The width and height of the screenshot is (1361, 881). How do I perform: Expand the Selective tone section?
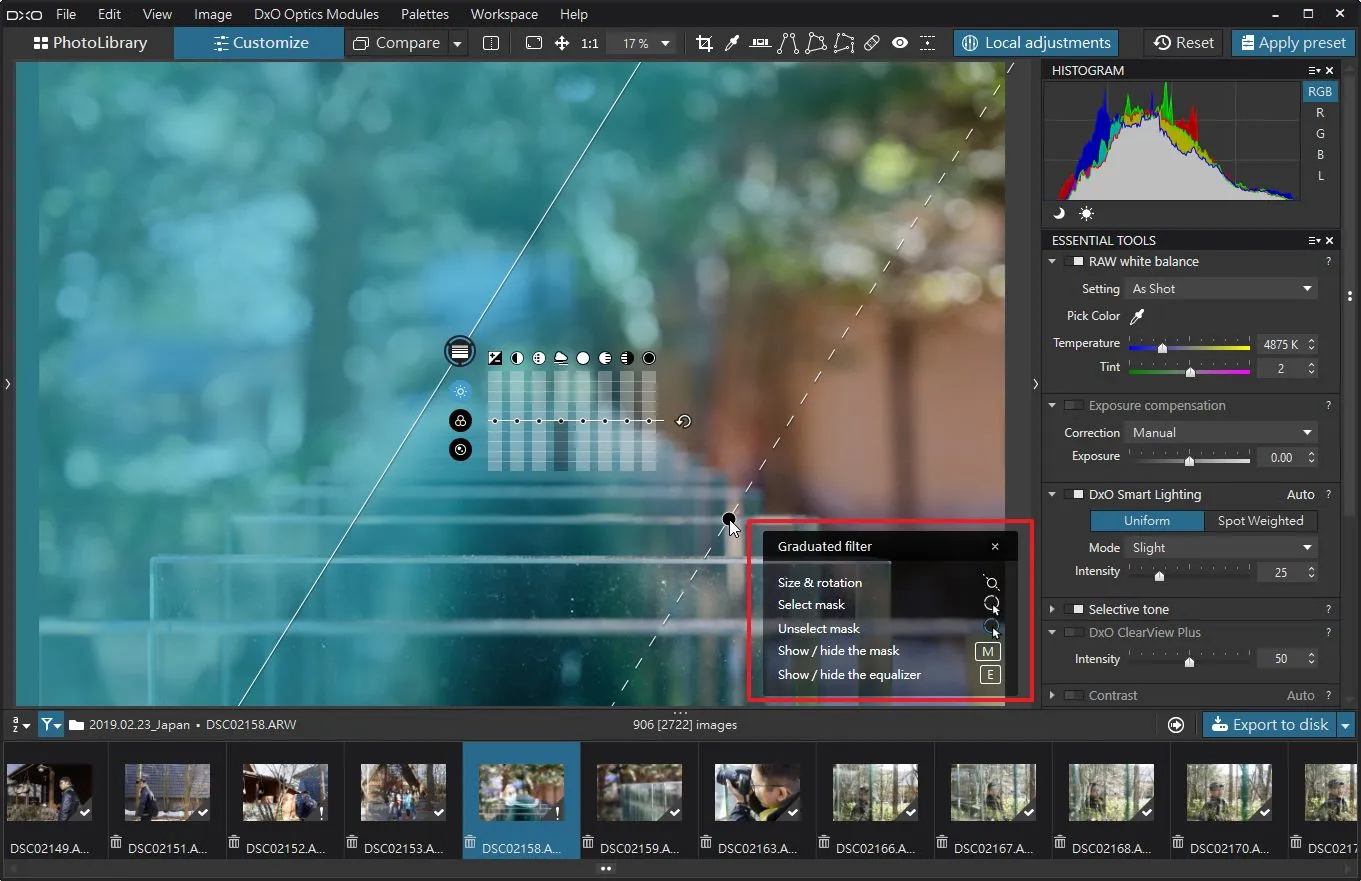tap(1052, 610)
